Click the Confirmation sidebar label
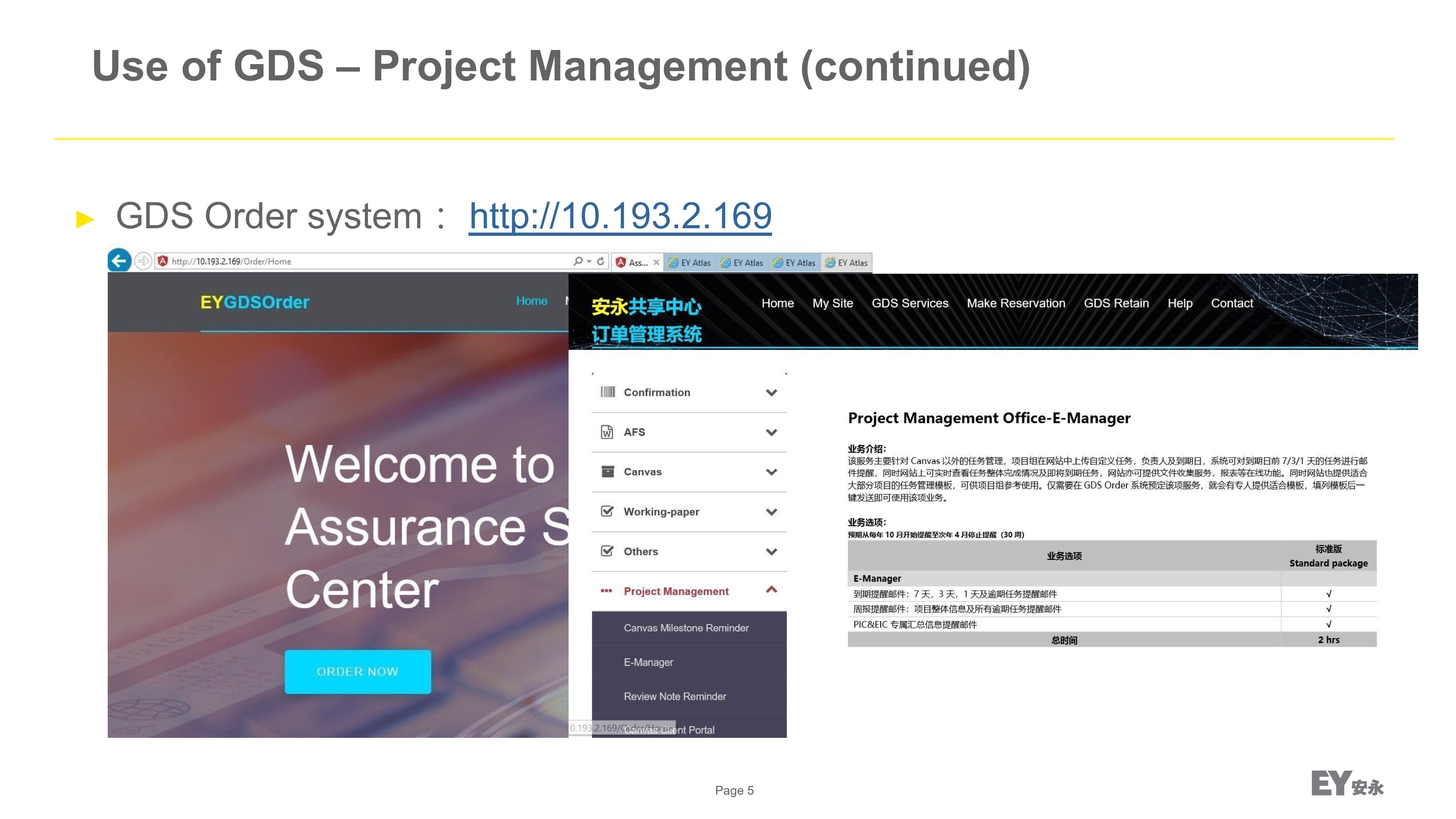 coord(656,392)
